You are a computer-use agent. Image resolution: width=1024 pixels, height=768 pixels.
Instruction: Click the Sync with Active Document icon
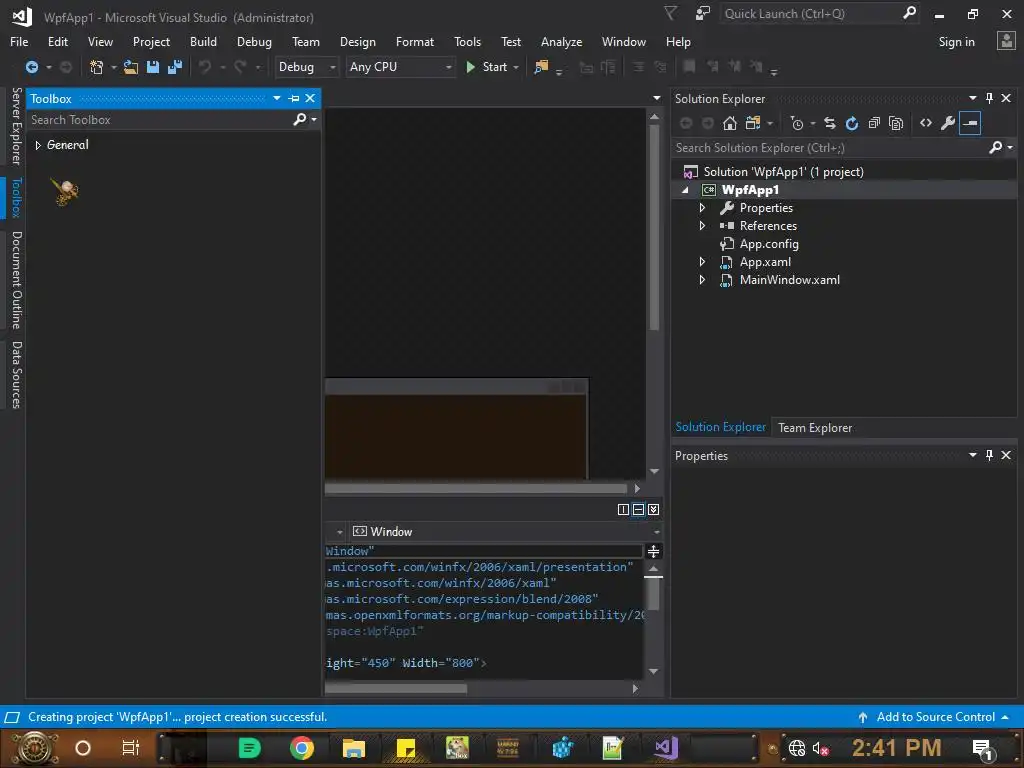coord(830,123)
